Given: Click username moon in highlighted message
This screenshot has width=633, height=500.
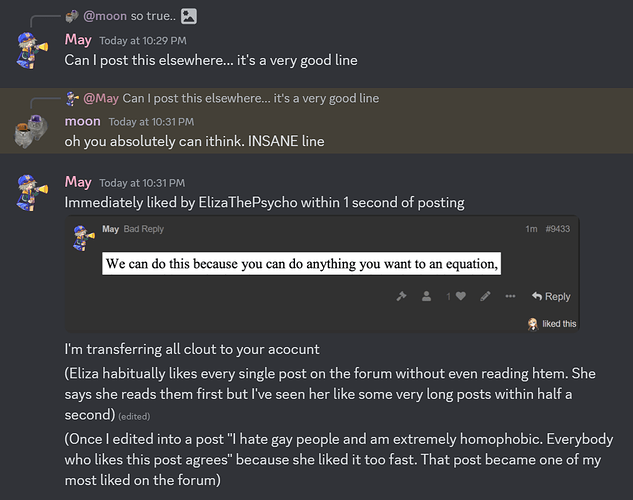Looking at the screenshot, I should [82, 121].
